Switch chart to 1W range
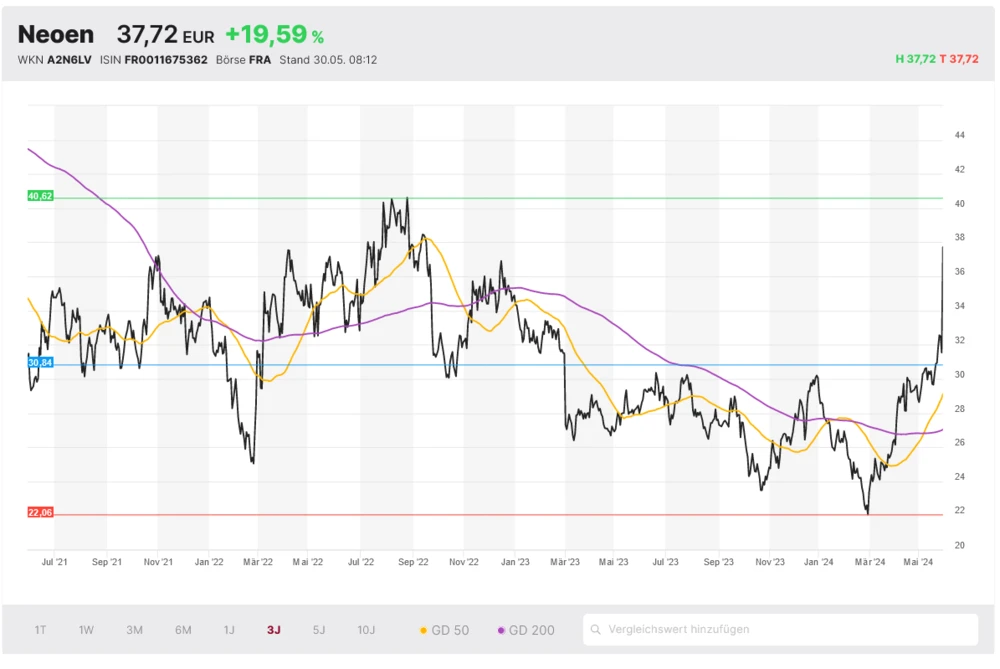The height and width of the screenshot is (669, 1000). coord(87,630)
